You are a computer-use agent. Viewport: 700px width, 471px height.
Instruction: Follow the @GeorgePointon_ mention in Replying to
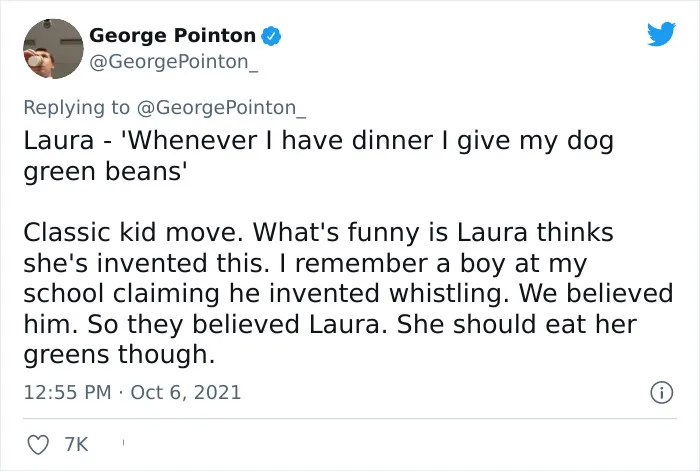coord(221,108)
